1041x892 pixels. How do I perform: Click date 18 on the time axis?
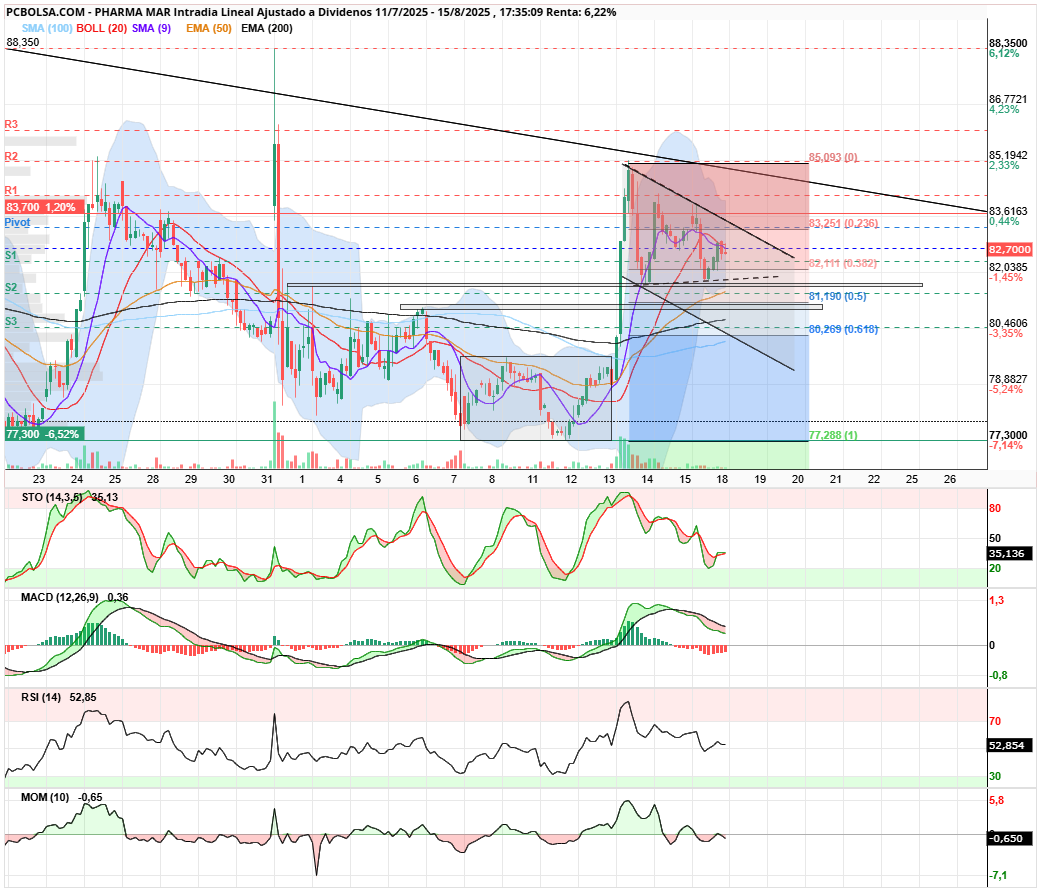click(x=722, y=479)
